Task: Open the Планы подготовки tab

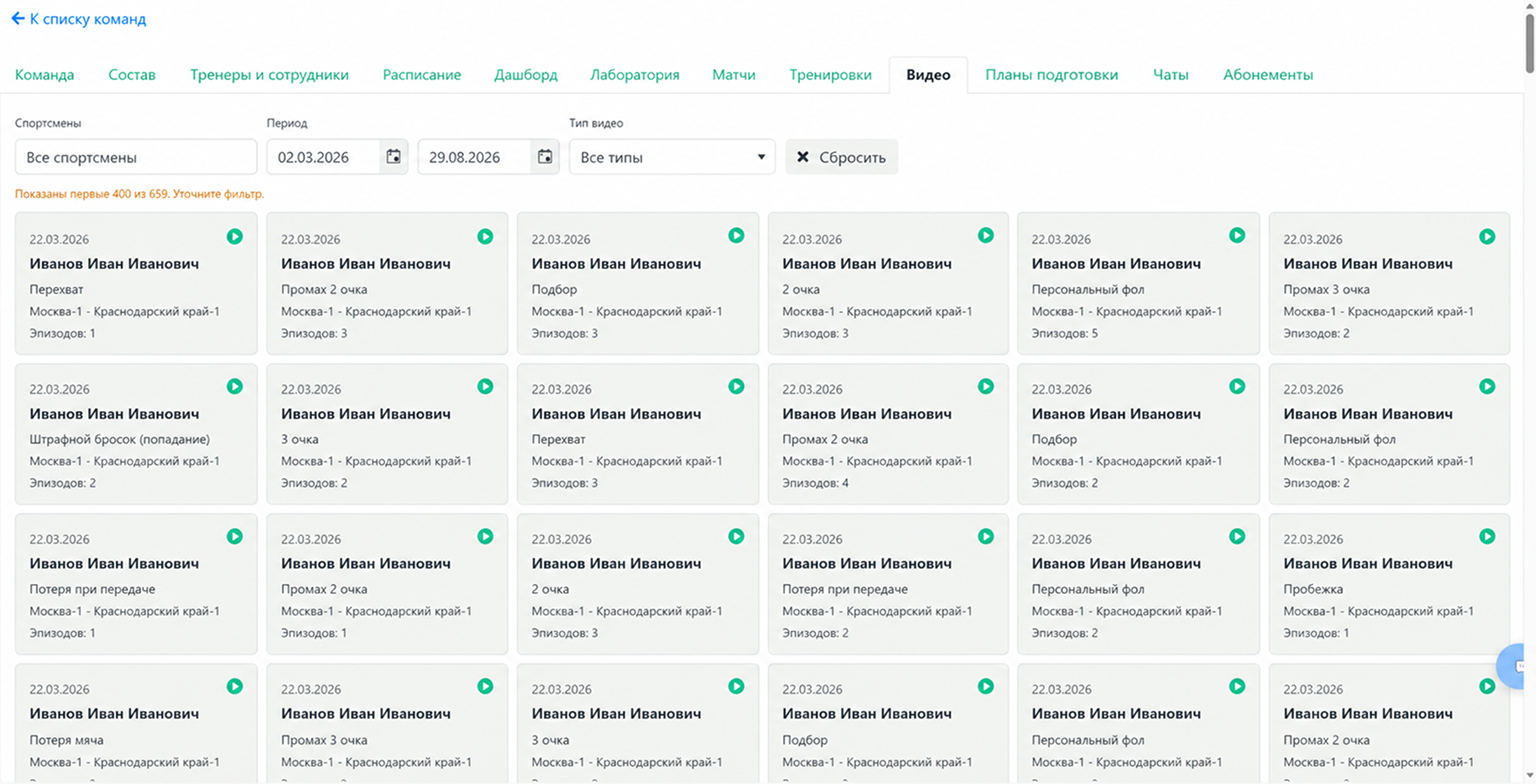Action: click(x=1052, y=75)
